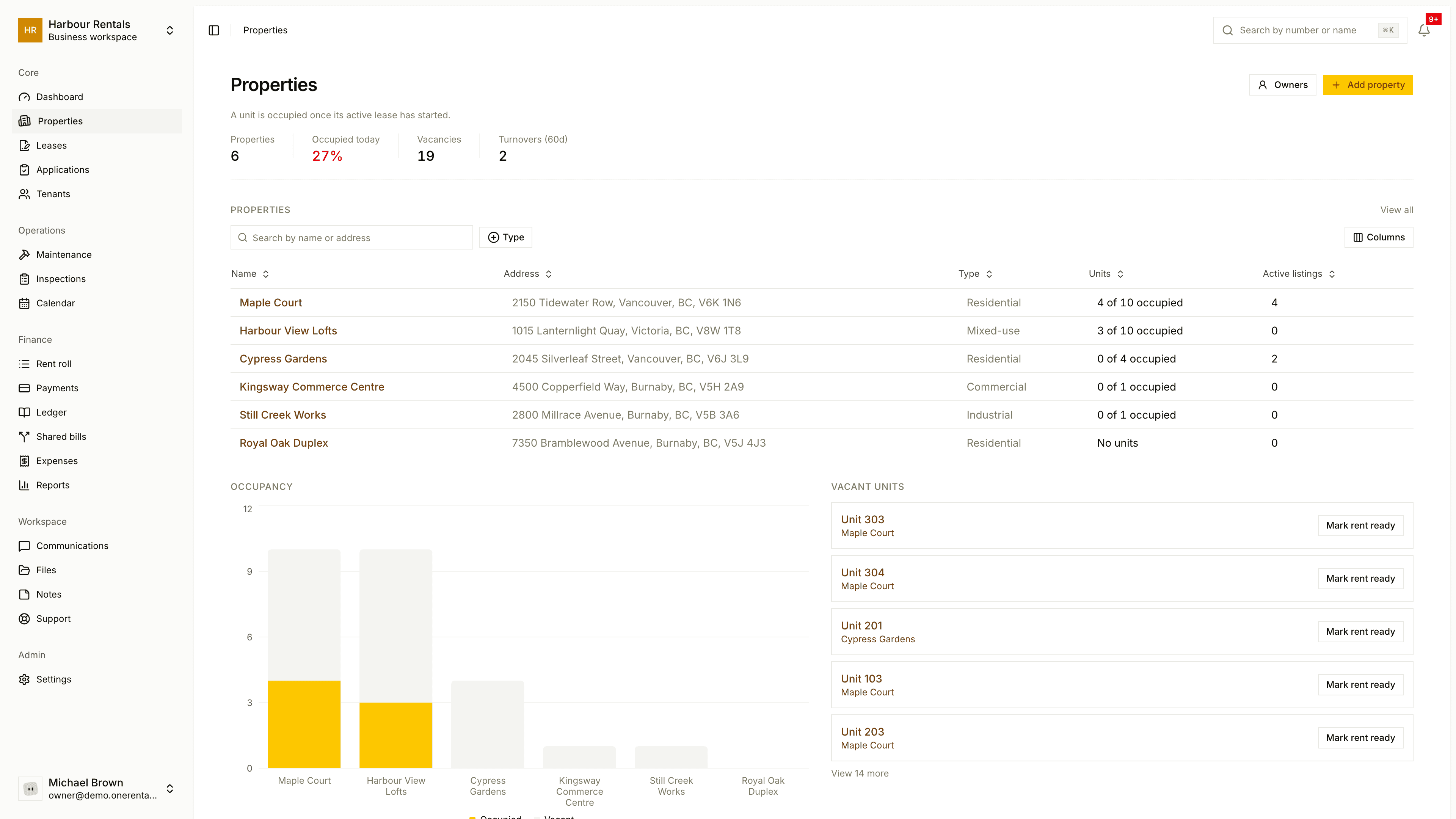Open Shared bills

tap(97, 436)
